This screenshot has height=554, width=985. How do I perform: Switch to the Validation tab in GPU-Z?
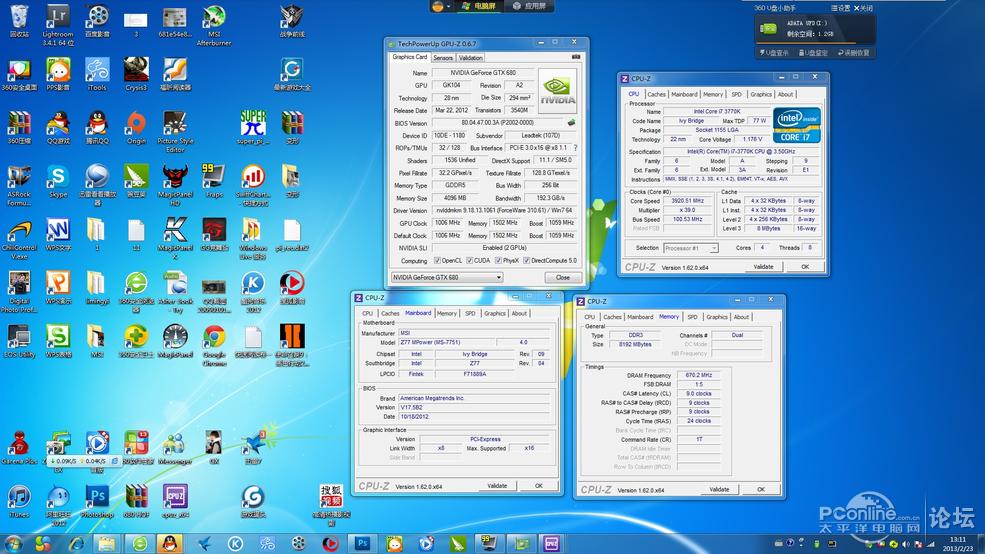click(x=471, y=58)
